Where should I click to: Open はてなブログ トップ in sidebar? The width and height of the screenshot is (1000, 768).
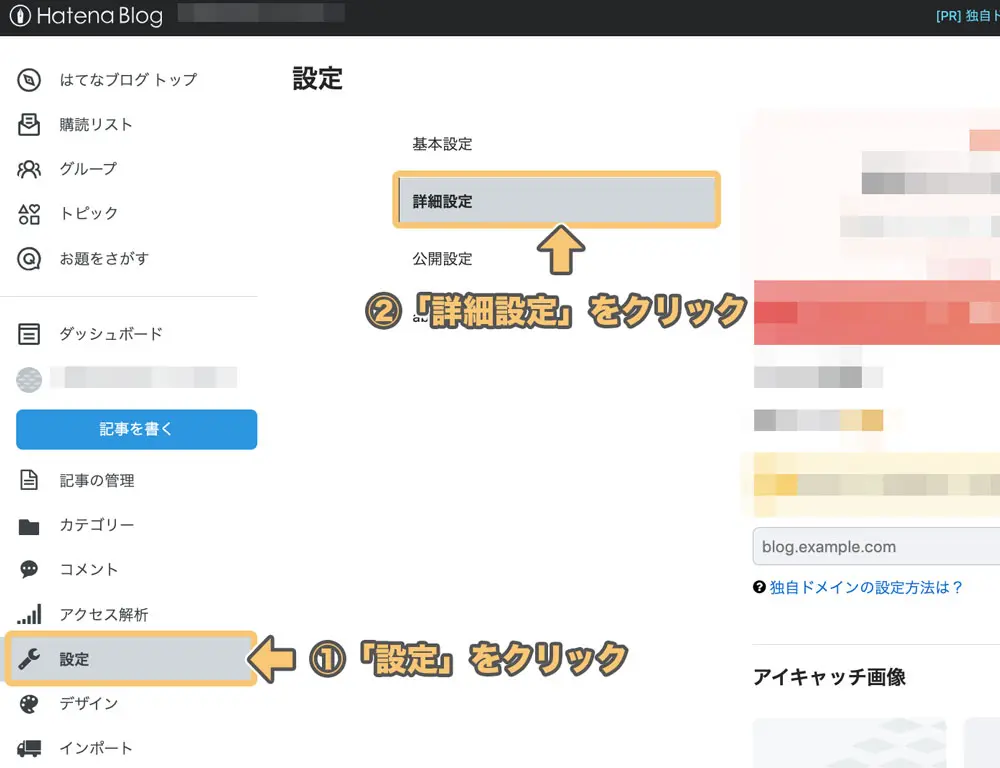pos(128,80)
